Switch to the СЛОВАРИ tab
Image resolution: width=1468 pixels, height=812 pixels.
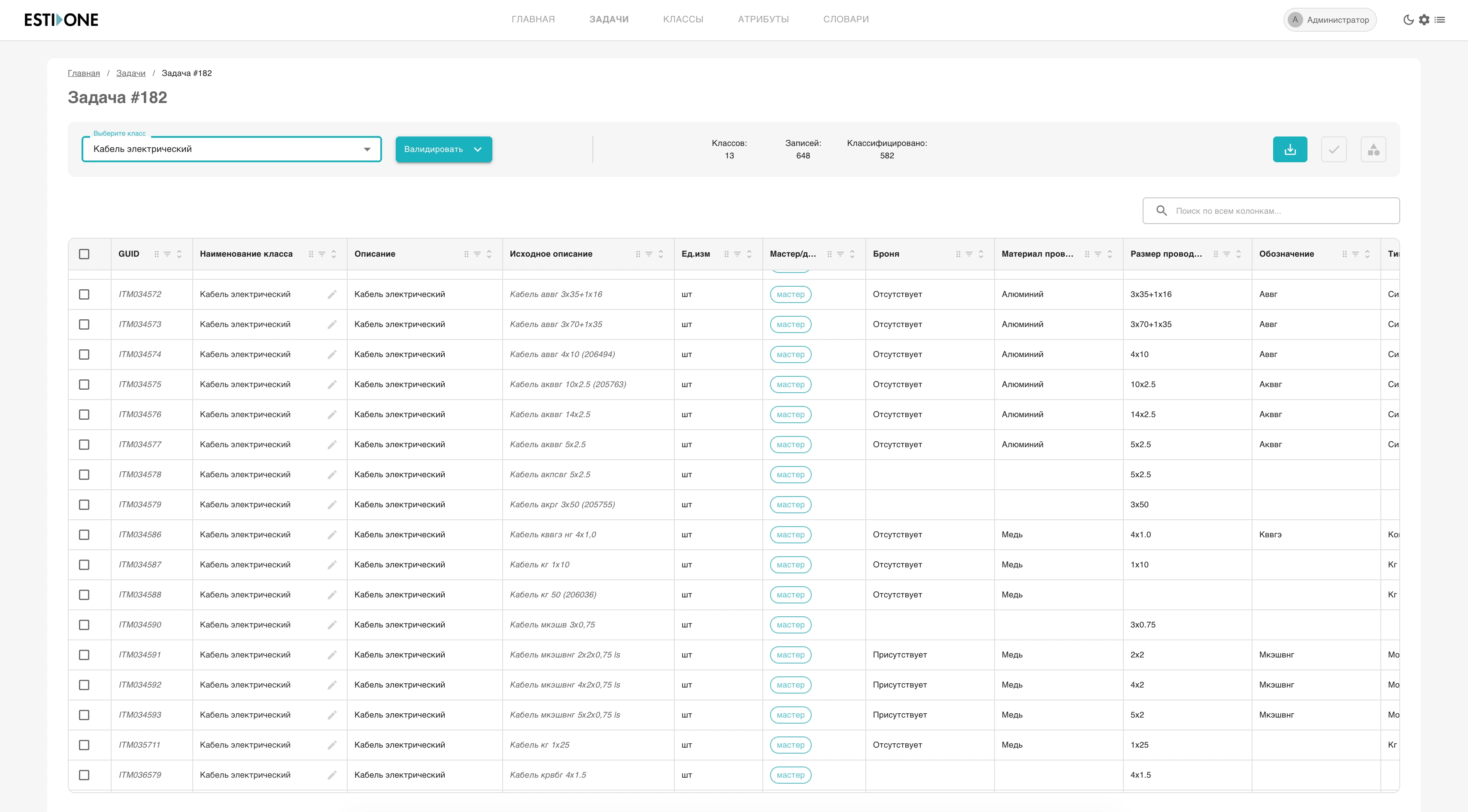(x=846, y=19)
